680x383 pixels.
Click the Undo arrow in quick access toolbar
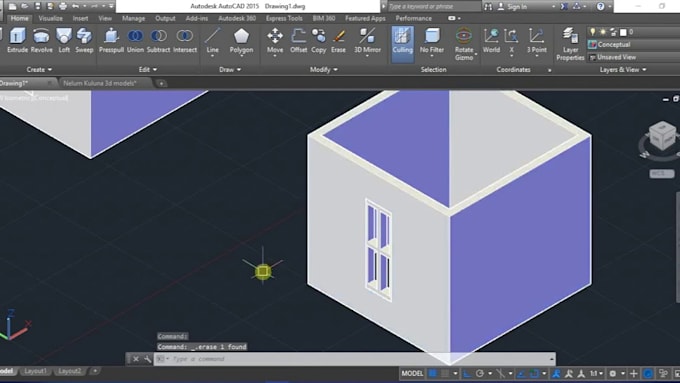(76, 6)
